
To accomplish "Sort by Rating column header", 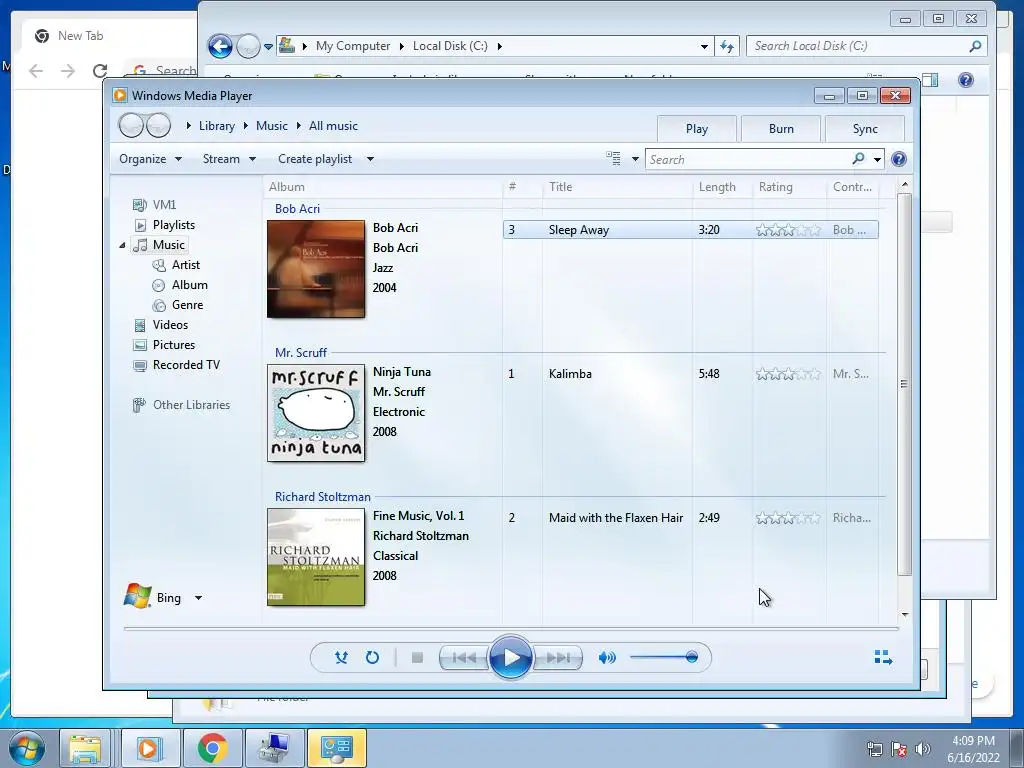I will point(789,187).
